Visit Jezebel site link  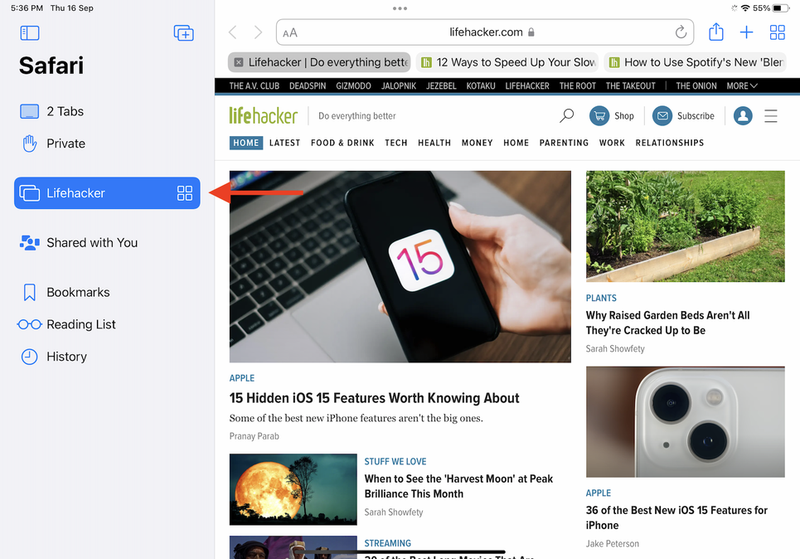(x=441, y=86)
